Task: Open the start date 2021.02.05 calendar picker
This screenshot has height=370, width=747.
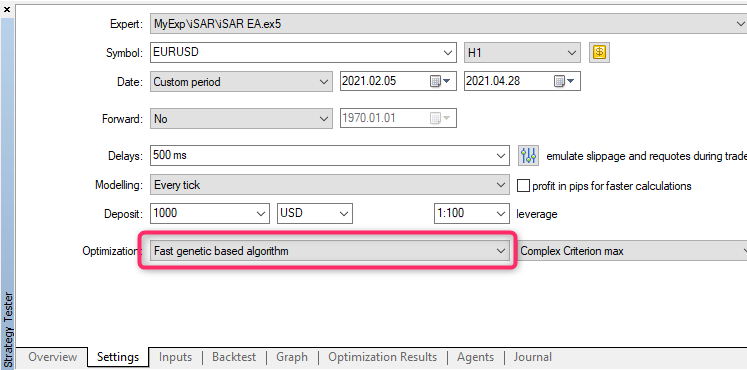Action: click(x=440, y=81)
